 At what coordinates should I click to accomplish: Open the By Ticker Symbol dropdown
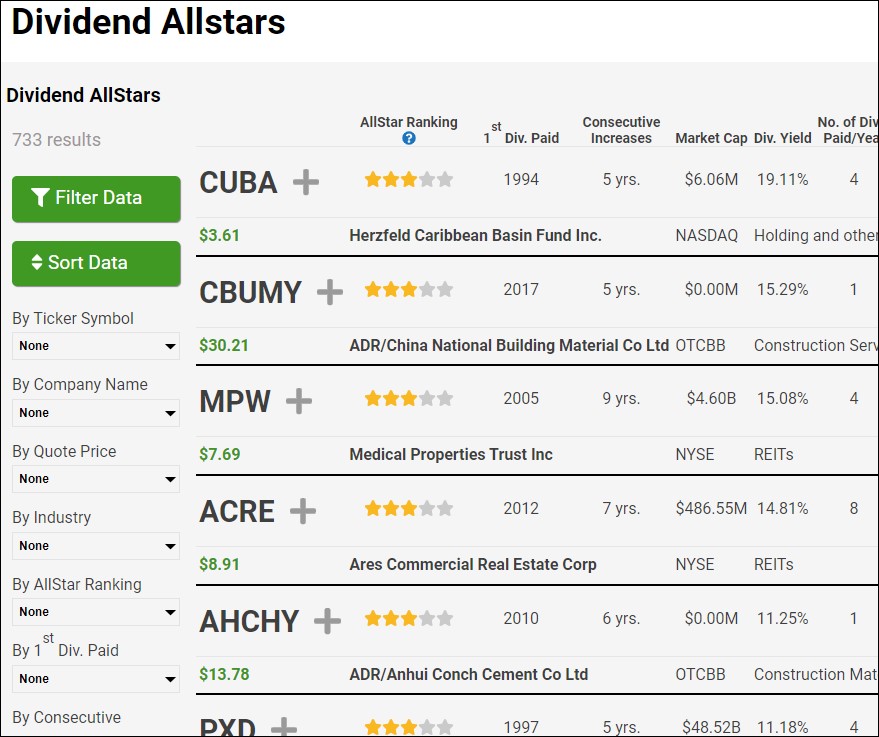point(96,346)
